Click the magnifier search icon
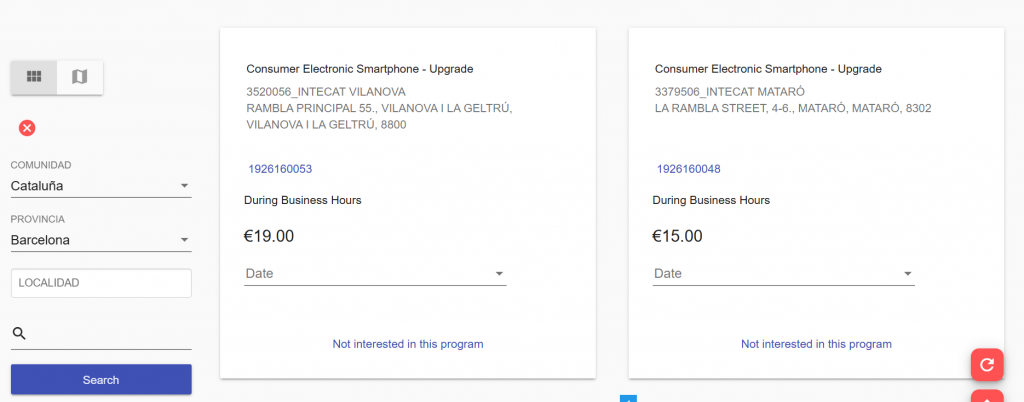Screen dimensions: 1024x402 tap(19, 334)
